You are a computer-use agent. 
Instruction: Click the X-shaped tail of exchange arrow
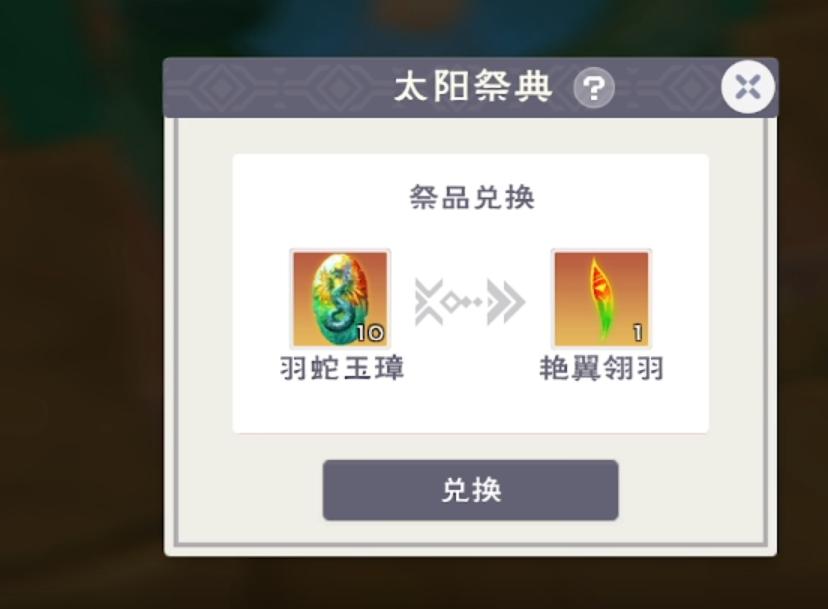click(429, 302)
